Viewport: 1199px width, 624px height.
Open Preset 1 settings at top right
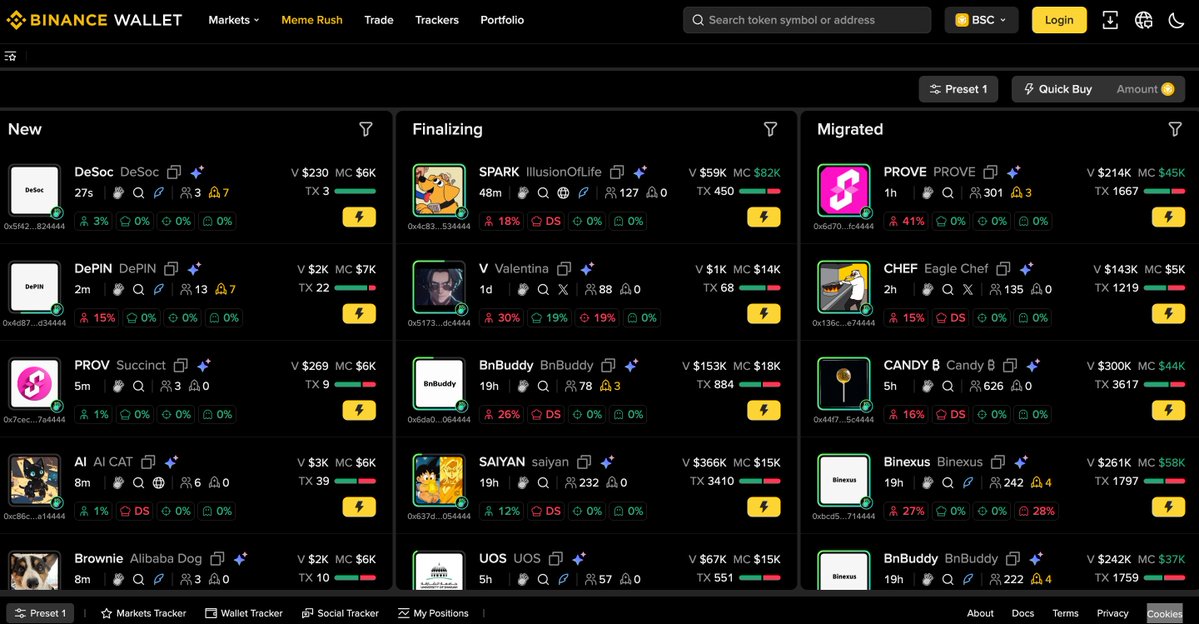(958, 89)
